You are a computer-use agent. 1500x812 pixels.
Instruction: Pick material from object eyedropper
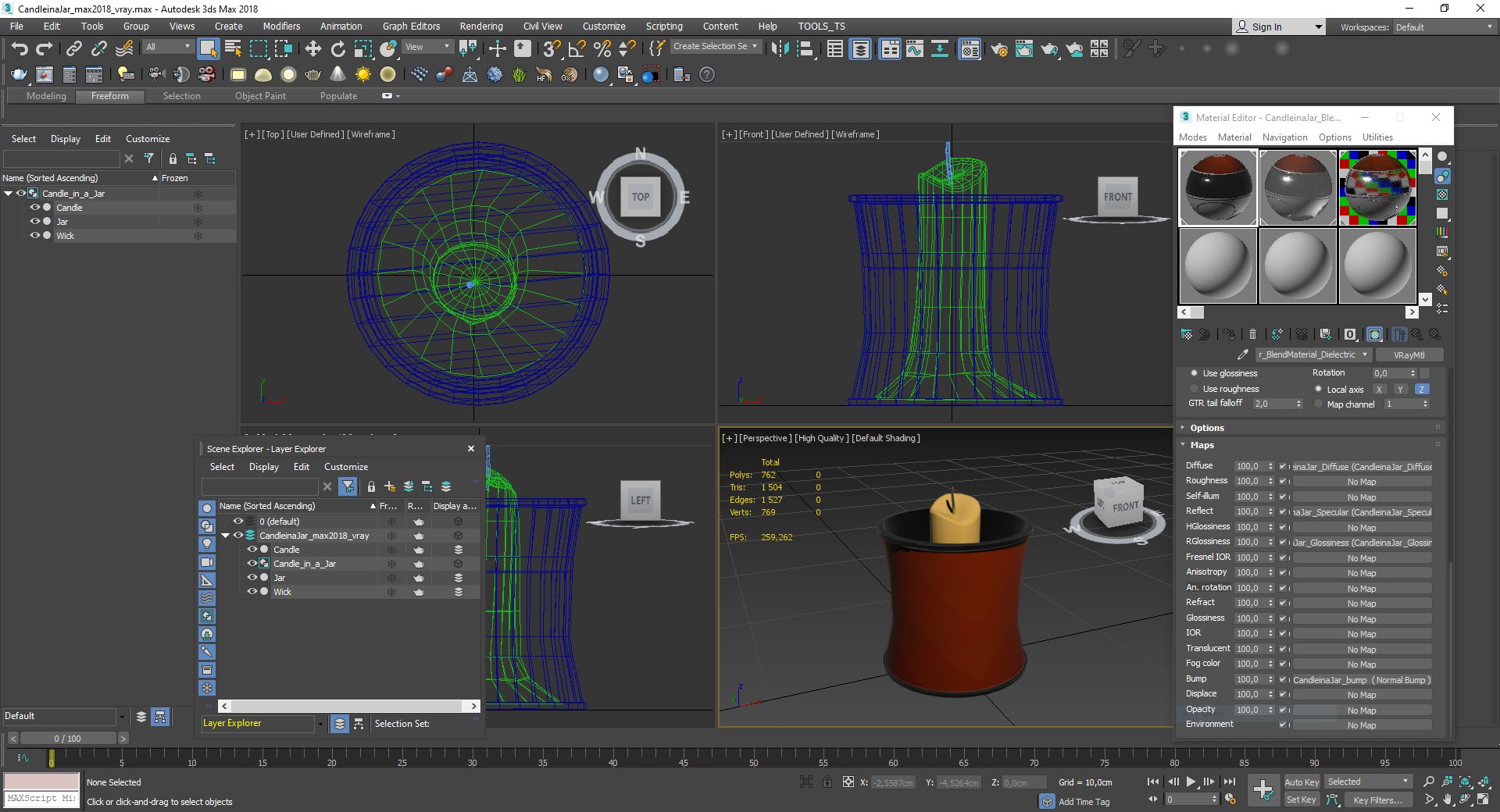tap(1243, 354)
